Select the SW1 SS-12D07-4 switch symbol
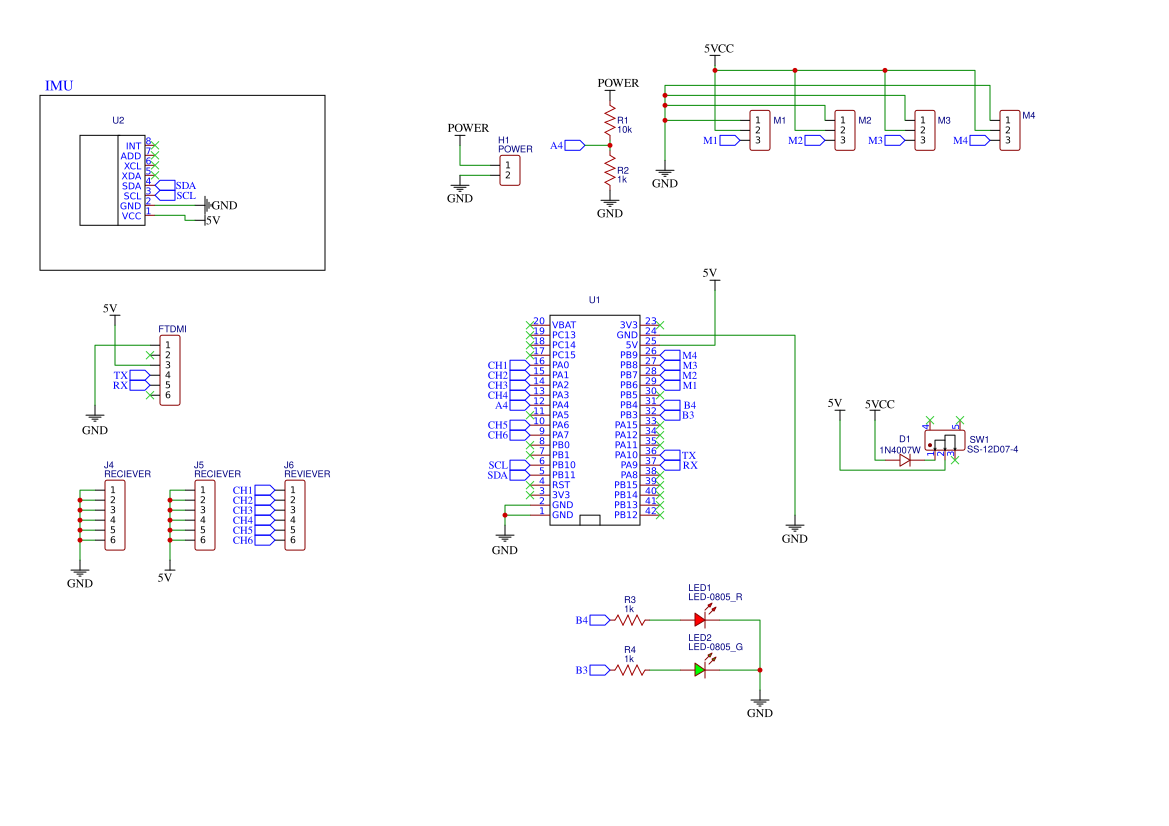Screen dimensions: 1169x826 [944, 442]
